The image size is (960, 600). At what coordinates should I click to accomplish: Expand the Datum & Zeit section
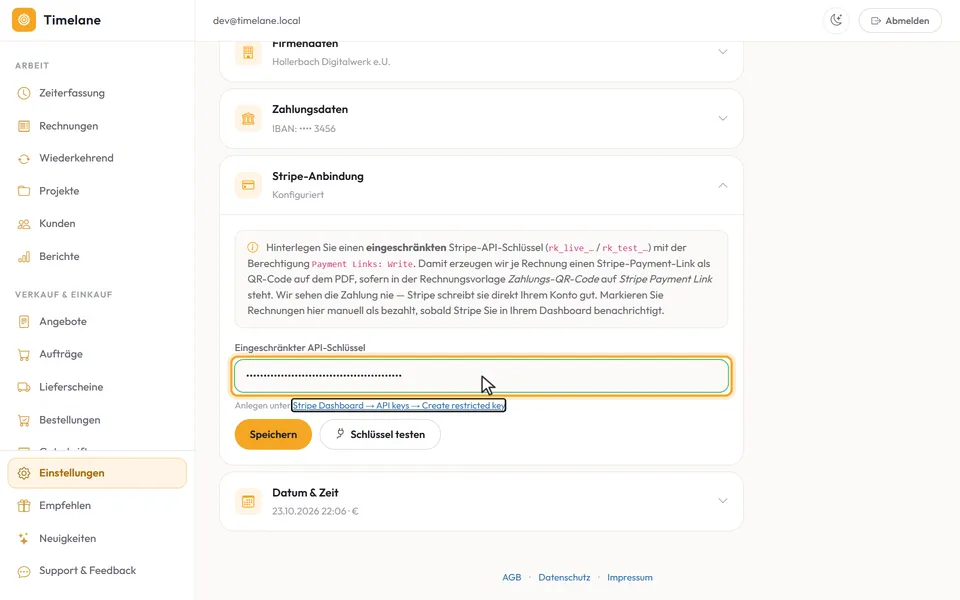tap(722, 501)
